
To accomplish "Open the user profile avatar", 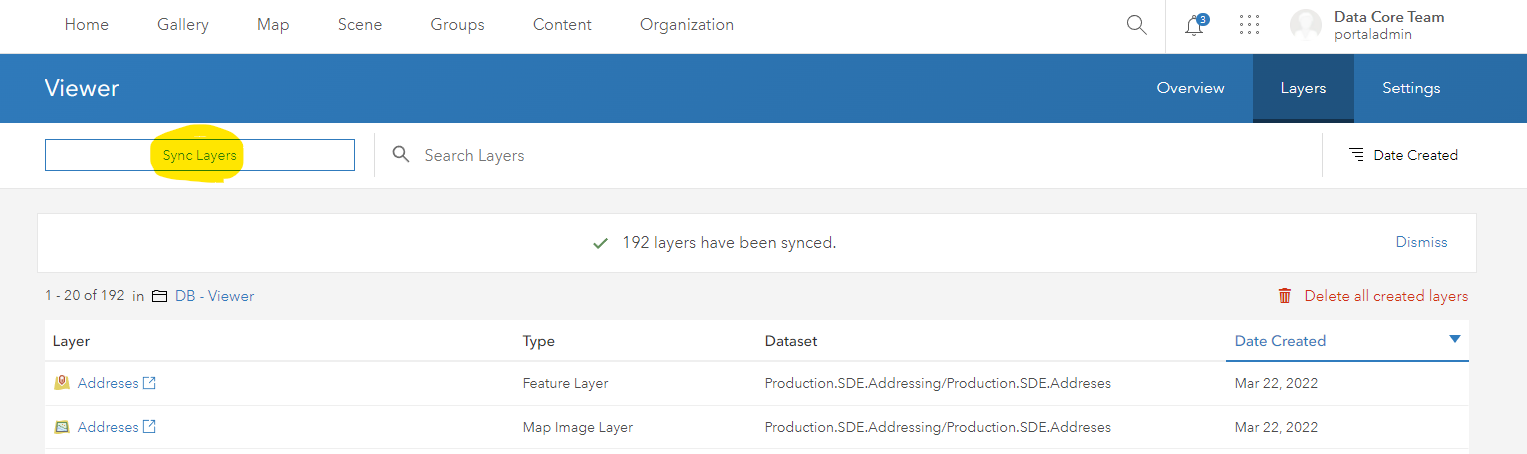I will tap(1306, 25).
